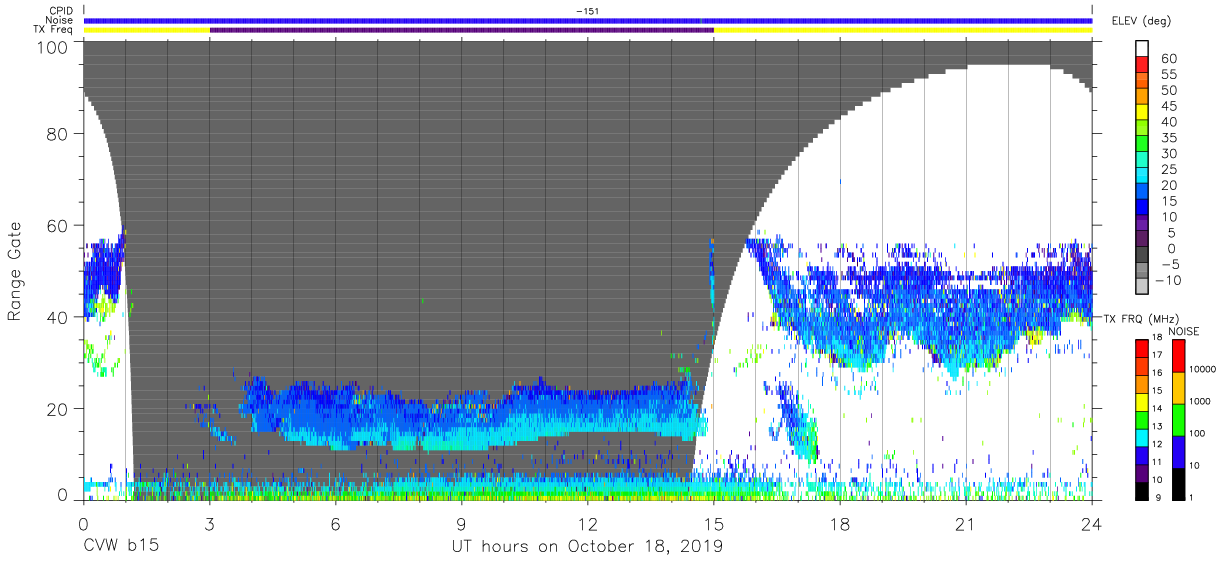Select the ELEV (deg) colorbar title
This screenshot has width=1228, height=567.
tap(1142, 21)
